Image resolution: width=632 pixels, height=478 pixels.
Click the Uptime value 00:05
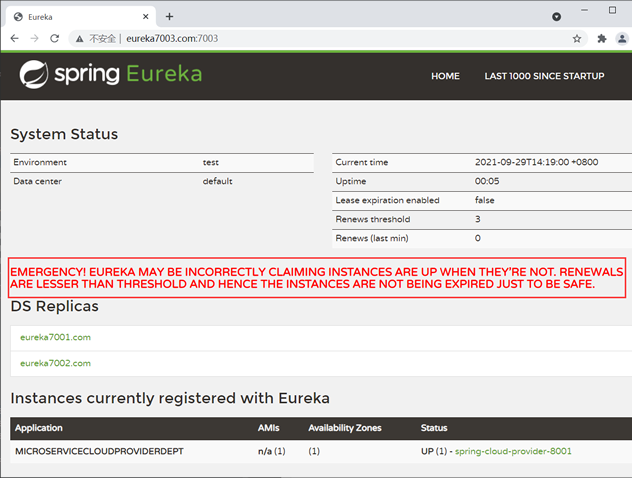487,181
